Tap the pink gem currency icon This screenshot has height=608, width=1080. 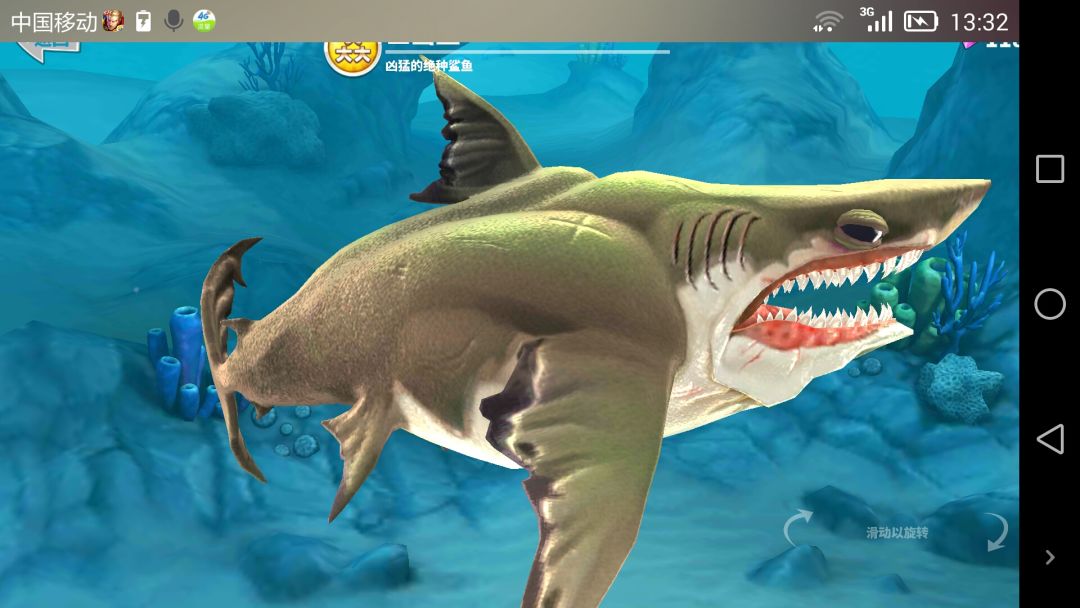pos(970,45)
